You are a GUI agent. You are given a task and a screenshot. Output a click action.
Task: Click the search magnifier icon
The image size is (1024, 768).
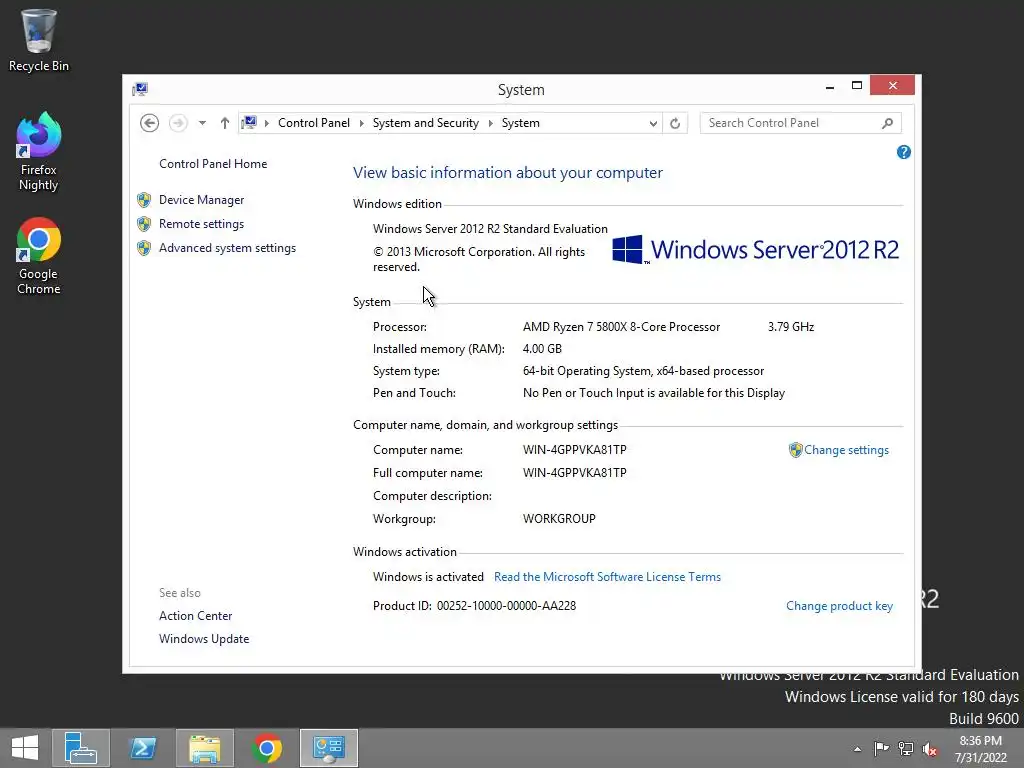click(888, 123)
